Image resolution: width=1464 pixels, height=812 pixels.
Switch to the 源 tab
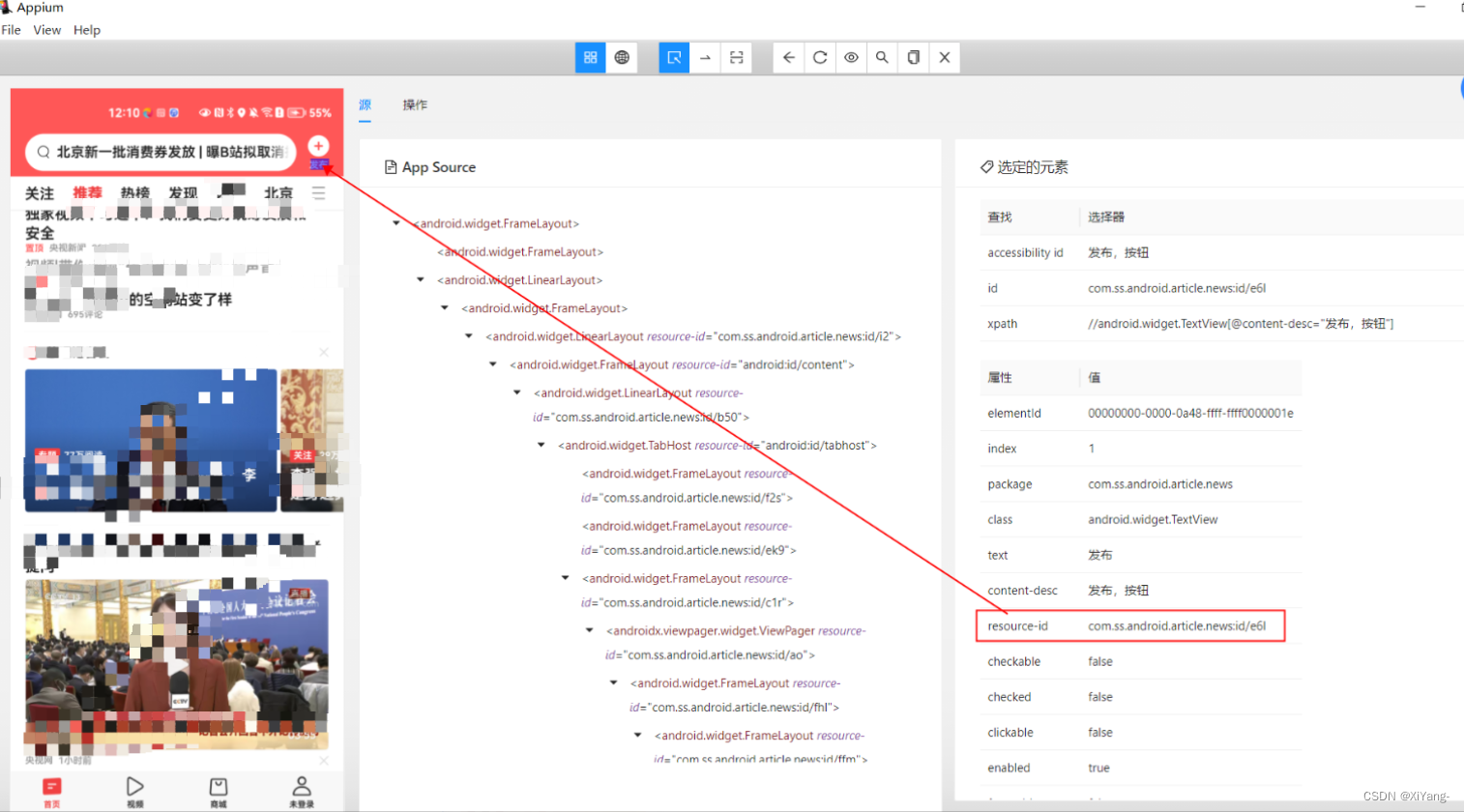365,104
